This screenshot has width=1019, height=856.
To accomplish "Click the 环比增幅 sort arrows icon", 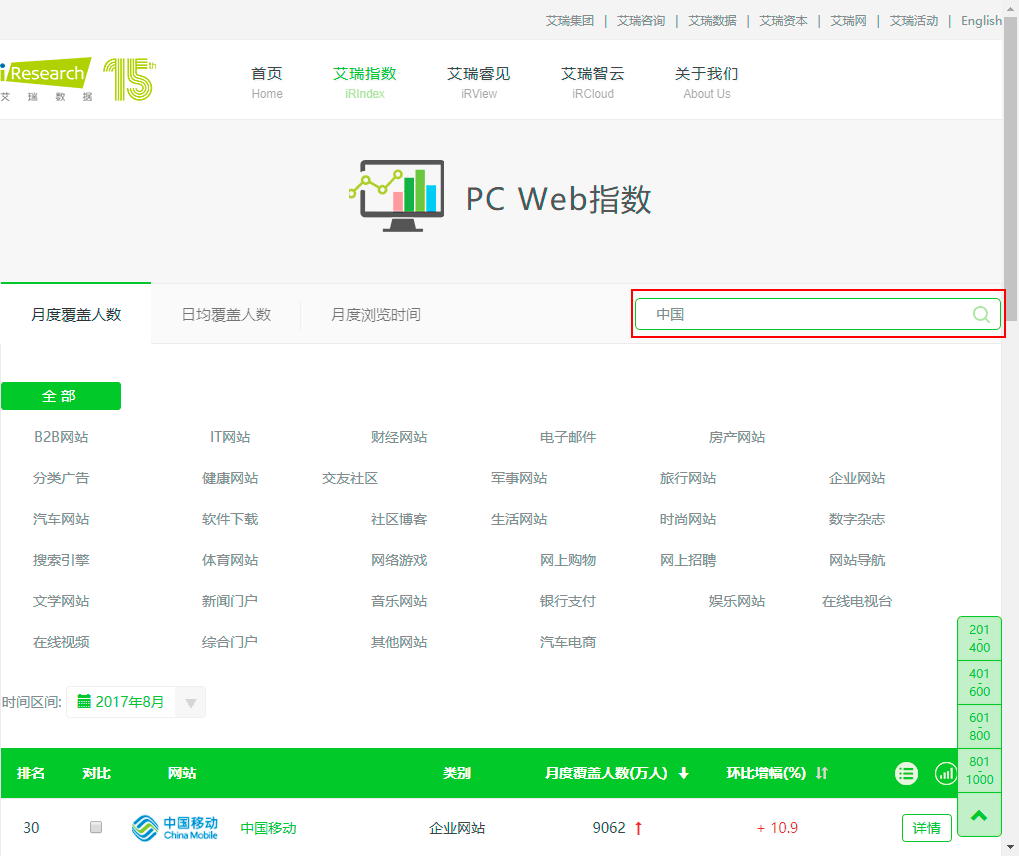I will click(x=822, y=773).
